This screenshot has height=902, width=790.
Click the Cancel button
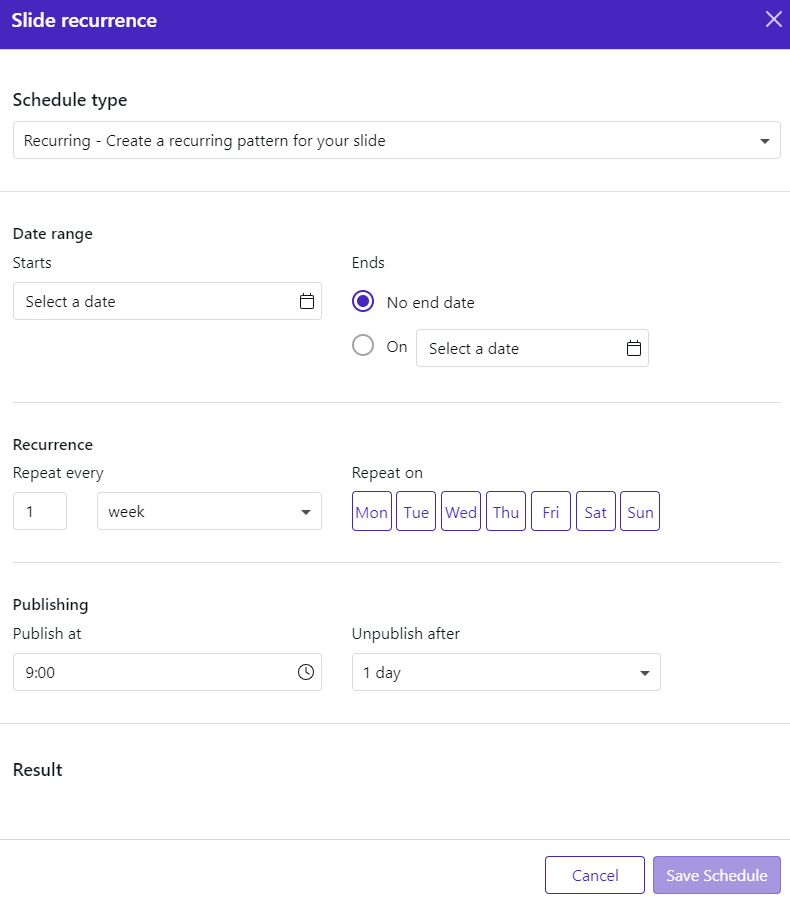(595, 875)
